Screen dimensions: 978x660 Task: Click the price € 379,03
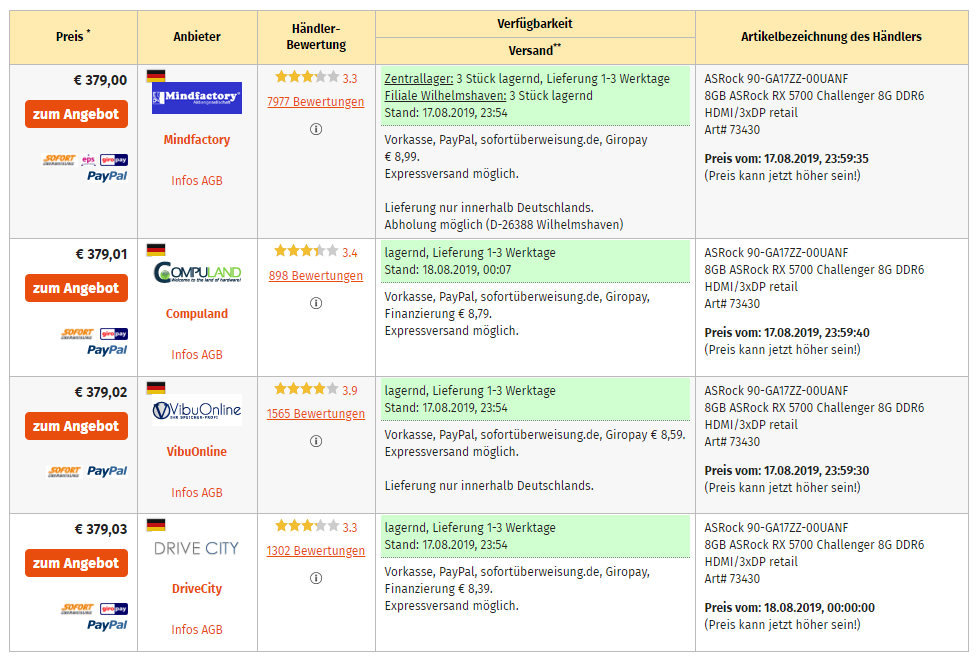click(100, 529)
